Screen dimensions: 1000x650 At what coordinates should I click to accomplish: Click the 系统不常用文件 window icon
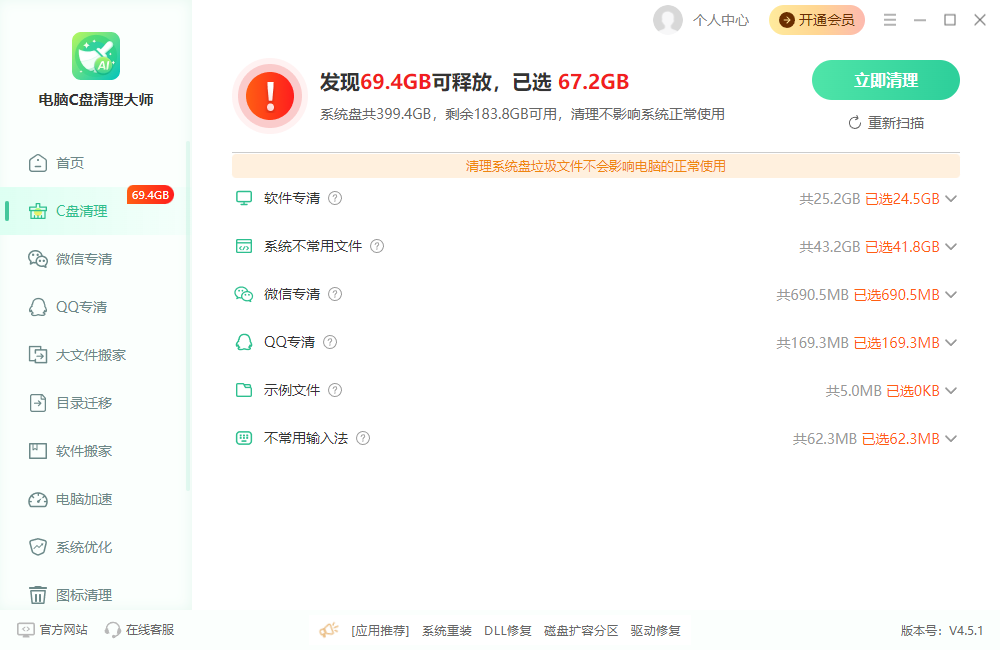(x=244, y=246)
